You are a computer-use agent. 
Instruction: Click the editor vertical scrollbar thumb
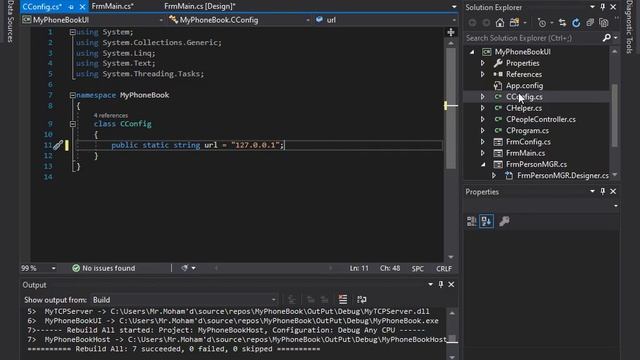451,108
